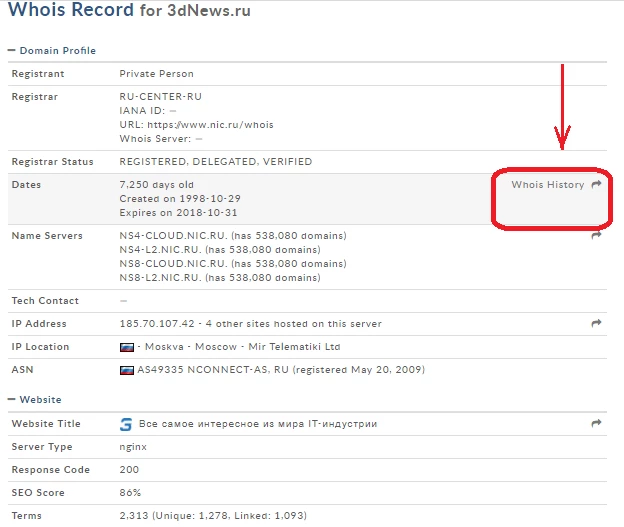The height and width of the screenshot is (527, 624).
Task: Click the 7,250 days old text
Action: click(156, 185)
